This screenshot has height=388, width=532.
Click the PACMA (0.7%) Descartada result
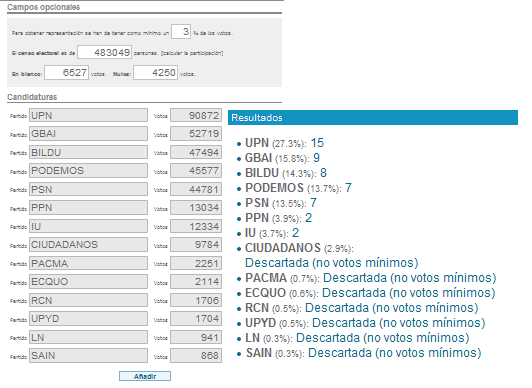[x=370, y=278]
